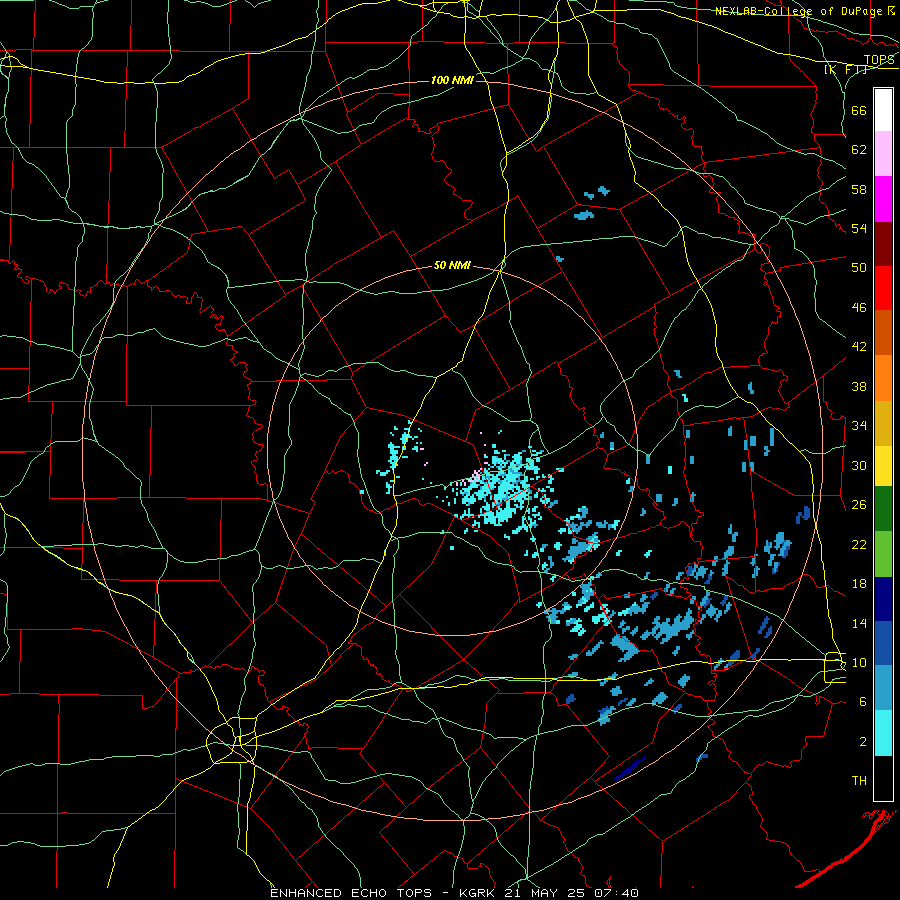This screenshot has height=900, width=900.
Task: Click the cyan legend swatch near 2
Action: pyautogui.click(x=883, y=733)
